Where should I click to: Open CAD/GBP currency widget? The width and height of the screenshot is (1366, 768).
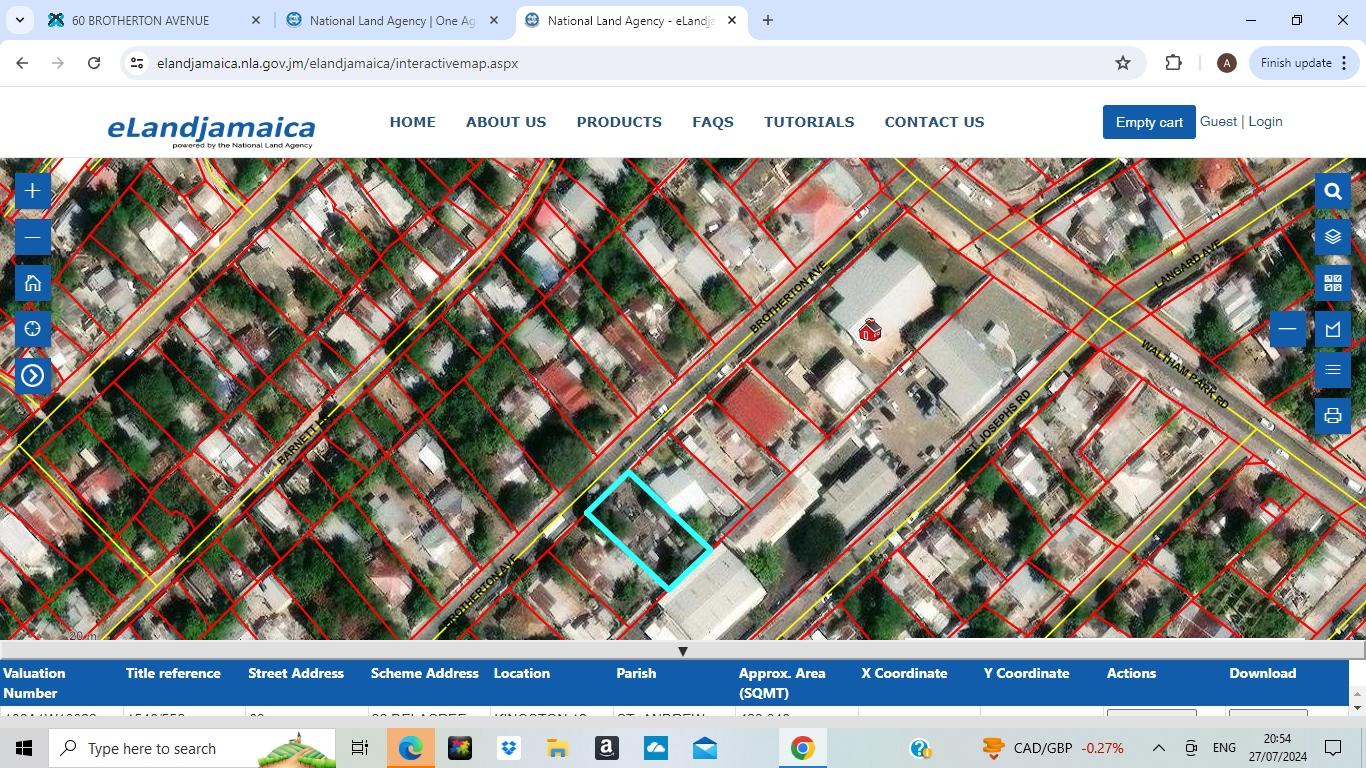point(1054,748)
